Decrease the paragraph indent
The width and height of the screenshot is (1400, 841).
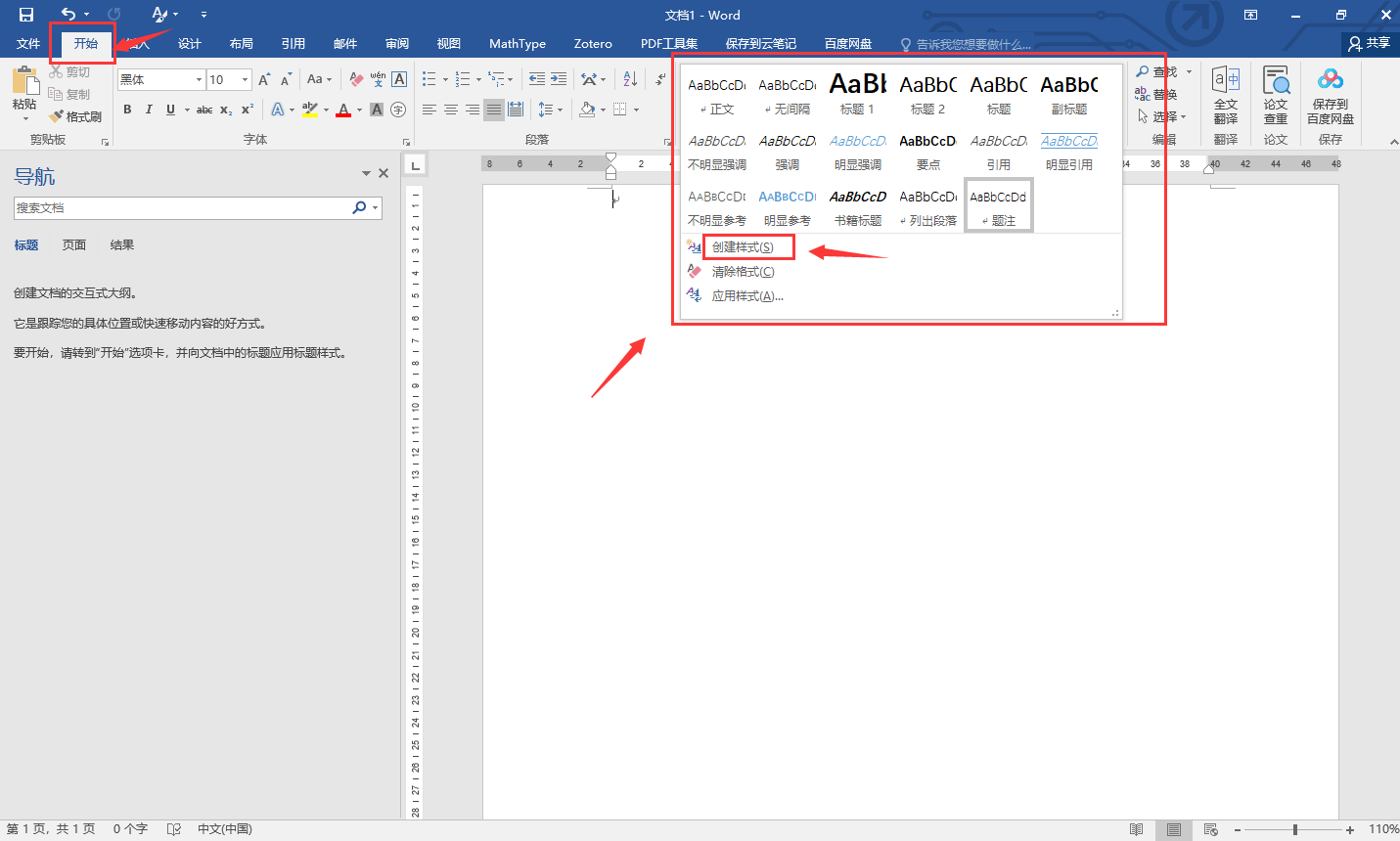pyautogui.click(x=537, y=79)
